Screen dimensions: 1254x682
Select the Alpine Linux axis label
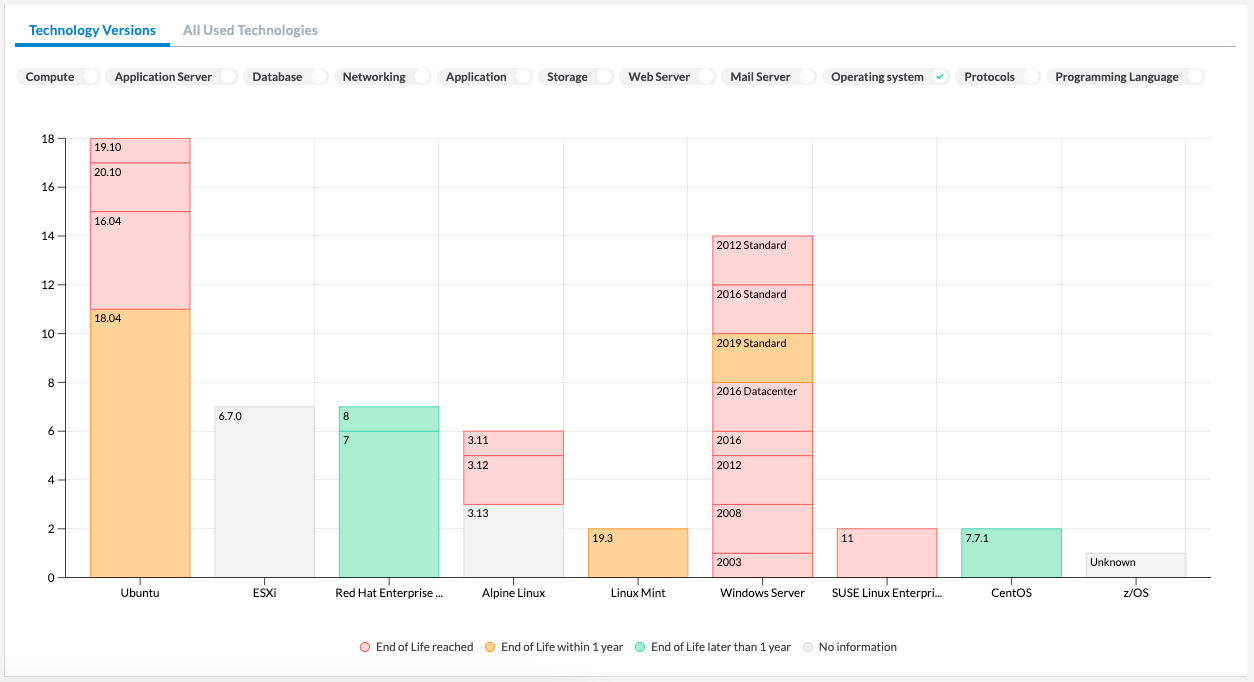point(513,593)
